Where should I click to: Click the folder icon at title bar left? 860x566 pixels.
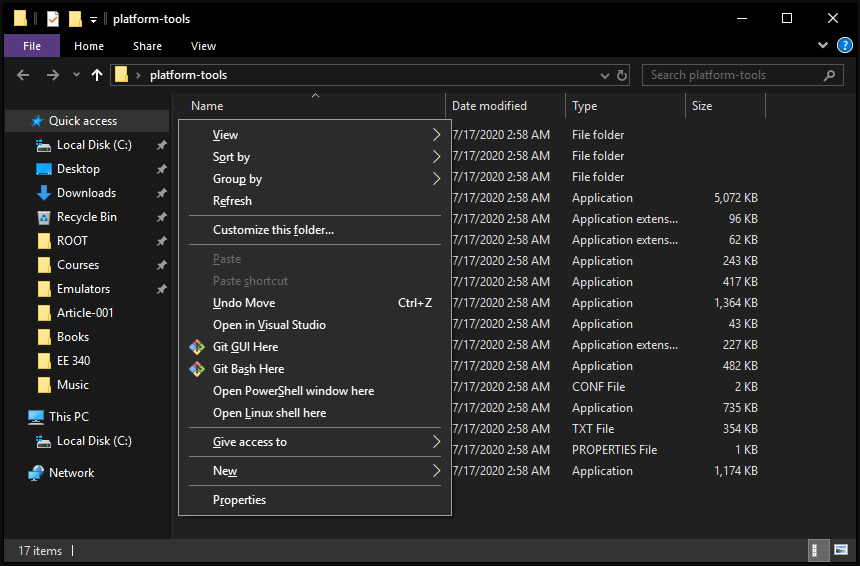tap(20, 18)
